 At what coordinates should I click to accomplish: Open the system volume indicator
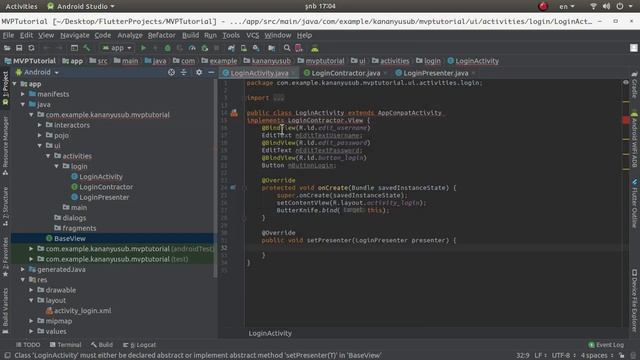(x=607, y=6)
